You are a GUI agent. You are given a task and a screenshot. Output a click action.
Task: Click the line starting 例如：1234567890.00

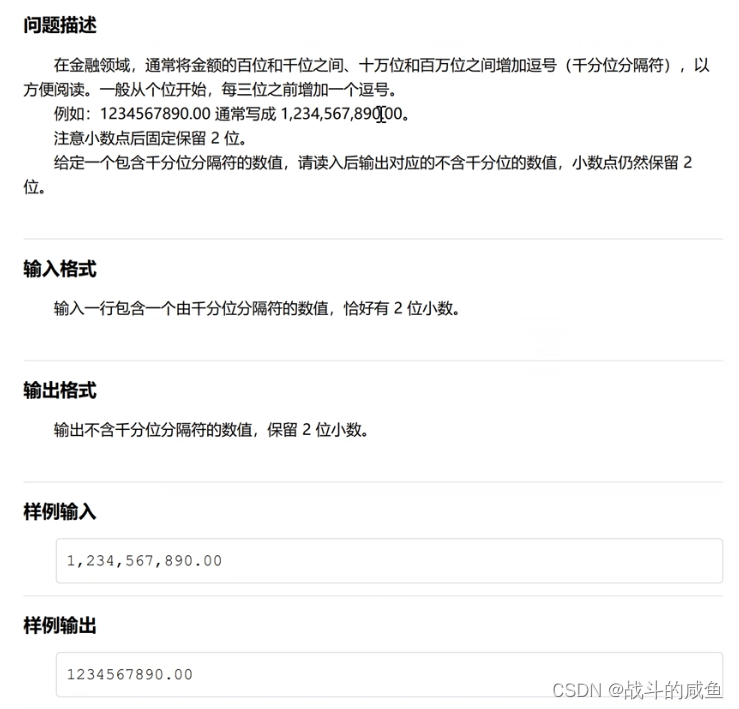coord(231,114)
